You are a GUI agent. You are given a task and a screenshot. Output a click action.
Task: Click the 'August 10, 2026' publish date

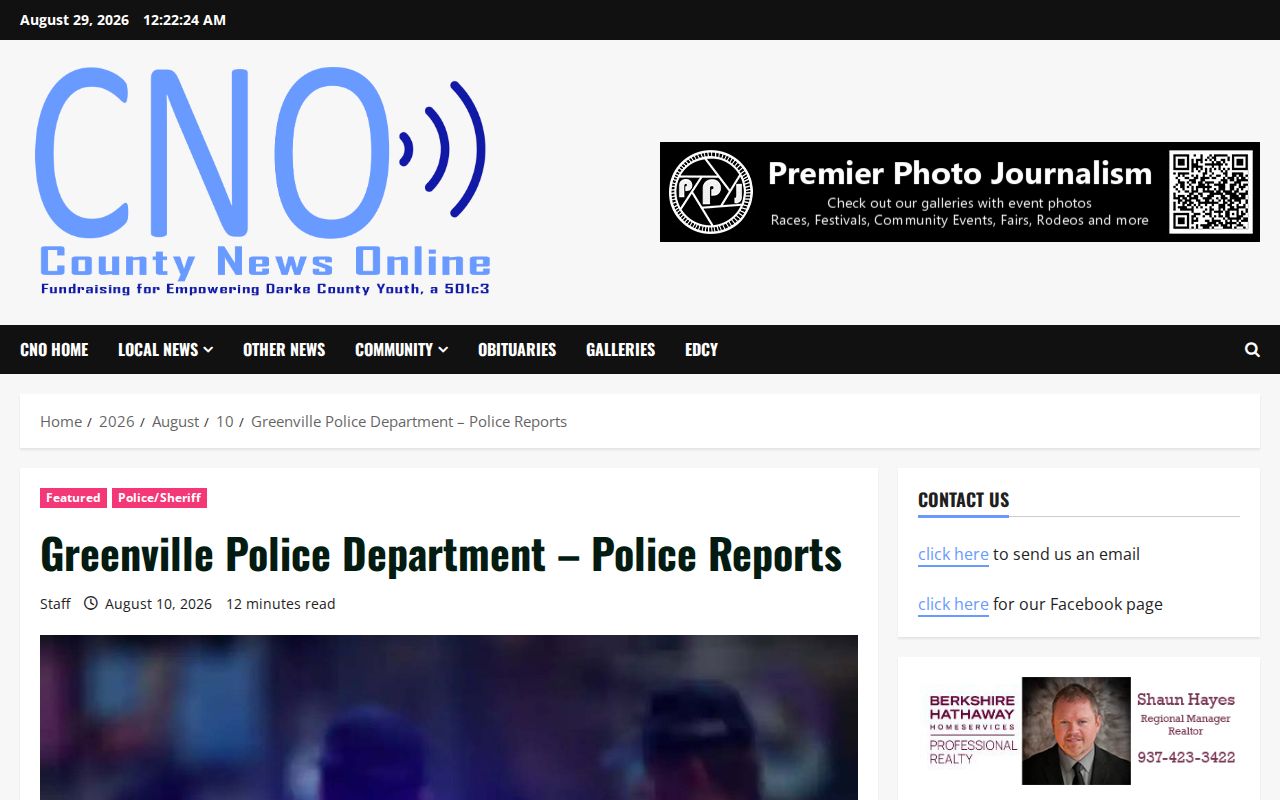click(x=158, y=604)
